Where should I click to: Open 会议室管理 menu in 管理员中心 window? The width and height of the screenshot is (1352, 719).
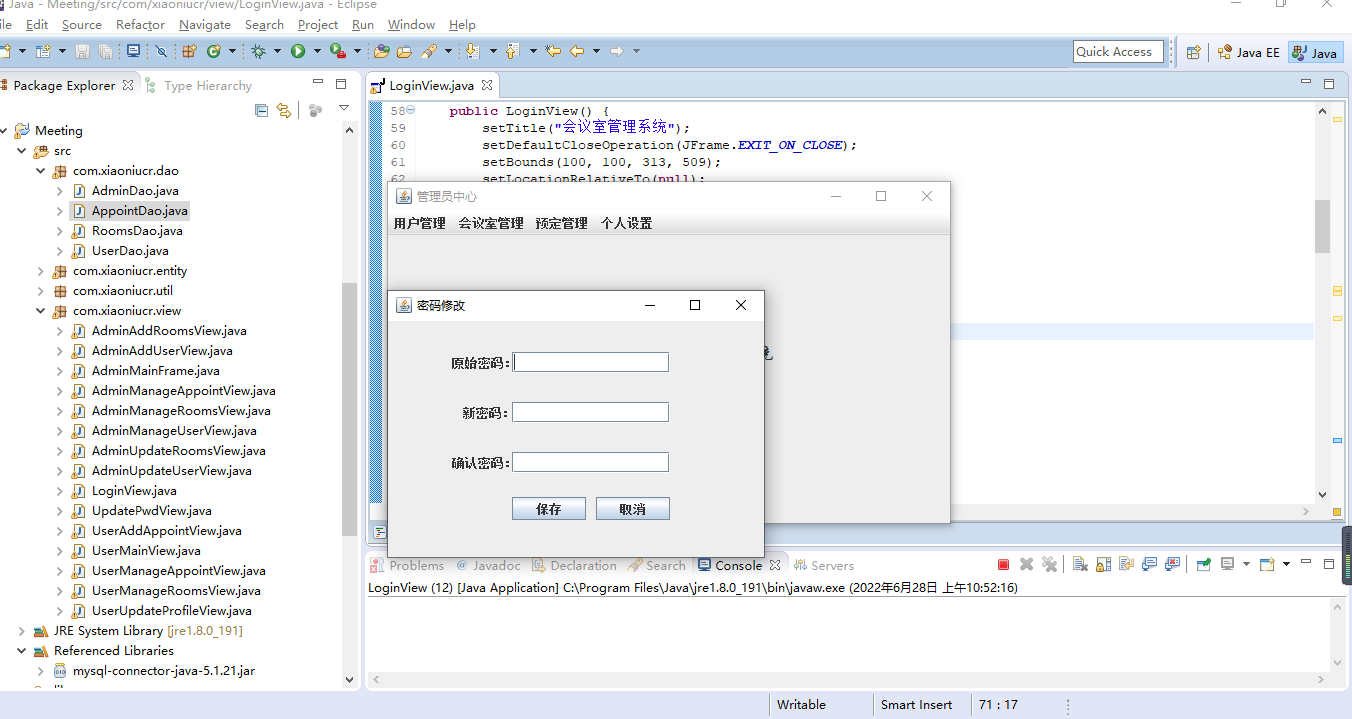(491, 223)
